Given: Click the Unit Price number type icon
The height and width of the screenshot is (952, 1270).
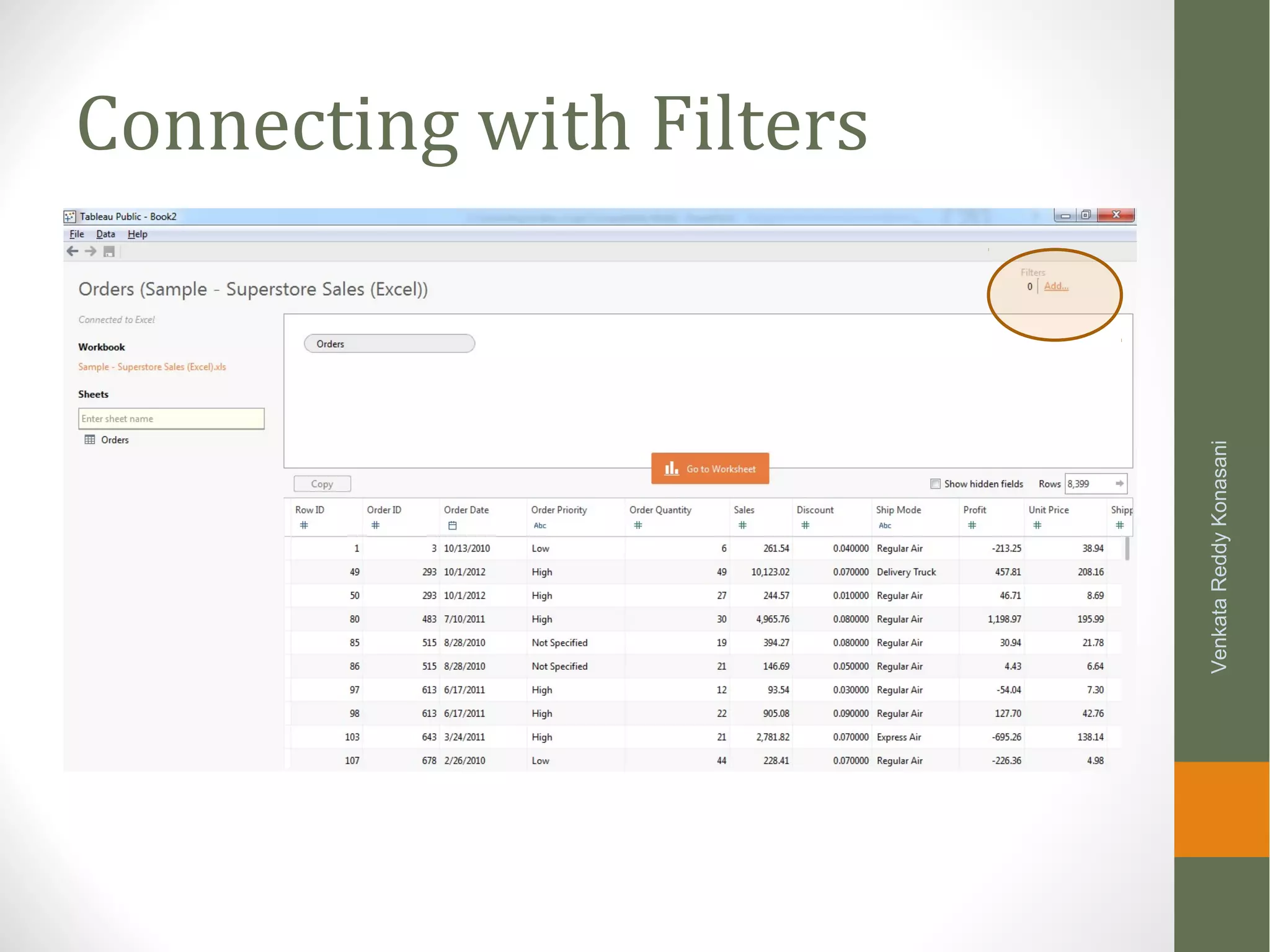Looking at the screenshot, I should [x=1037, y=525].
